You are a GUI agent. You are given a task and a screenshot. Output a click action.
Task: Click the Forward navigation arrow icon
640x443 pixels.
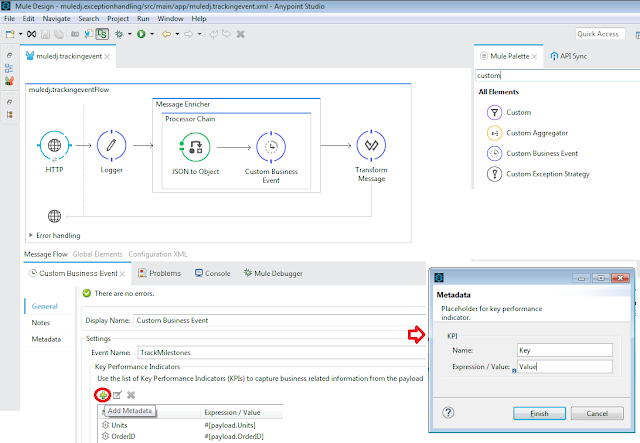coord(188,34)
